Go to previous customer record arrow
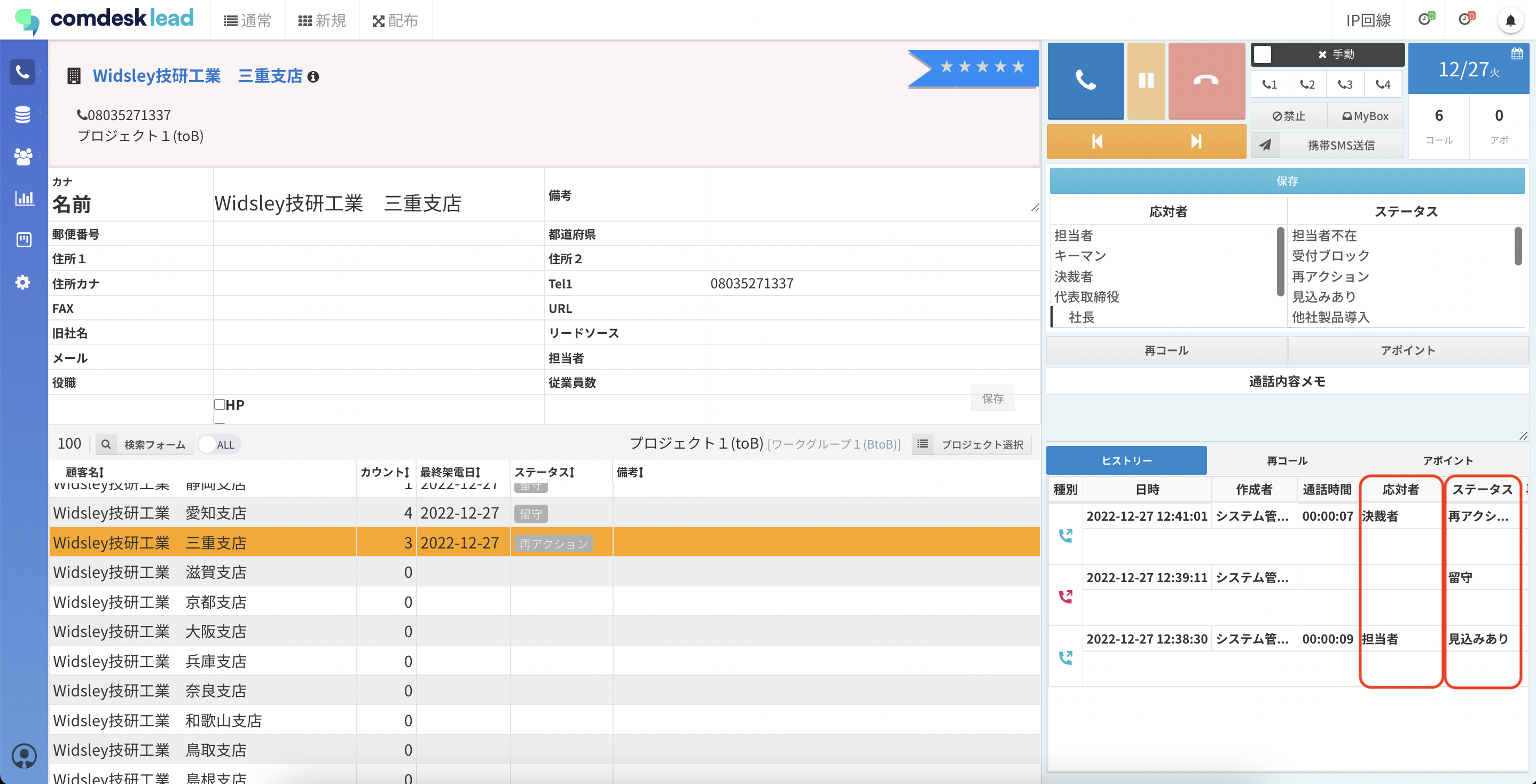Viewport: 1536px width, 784px height. (x=1096, y=142)
